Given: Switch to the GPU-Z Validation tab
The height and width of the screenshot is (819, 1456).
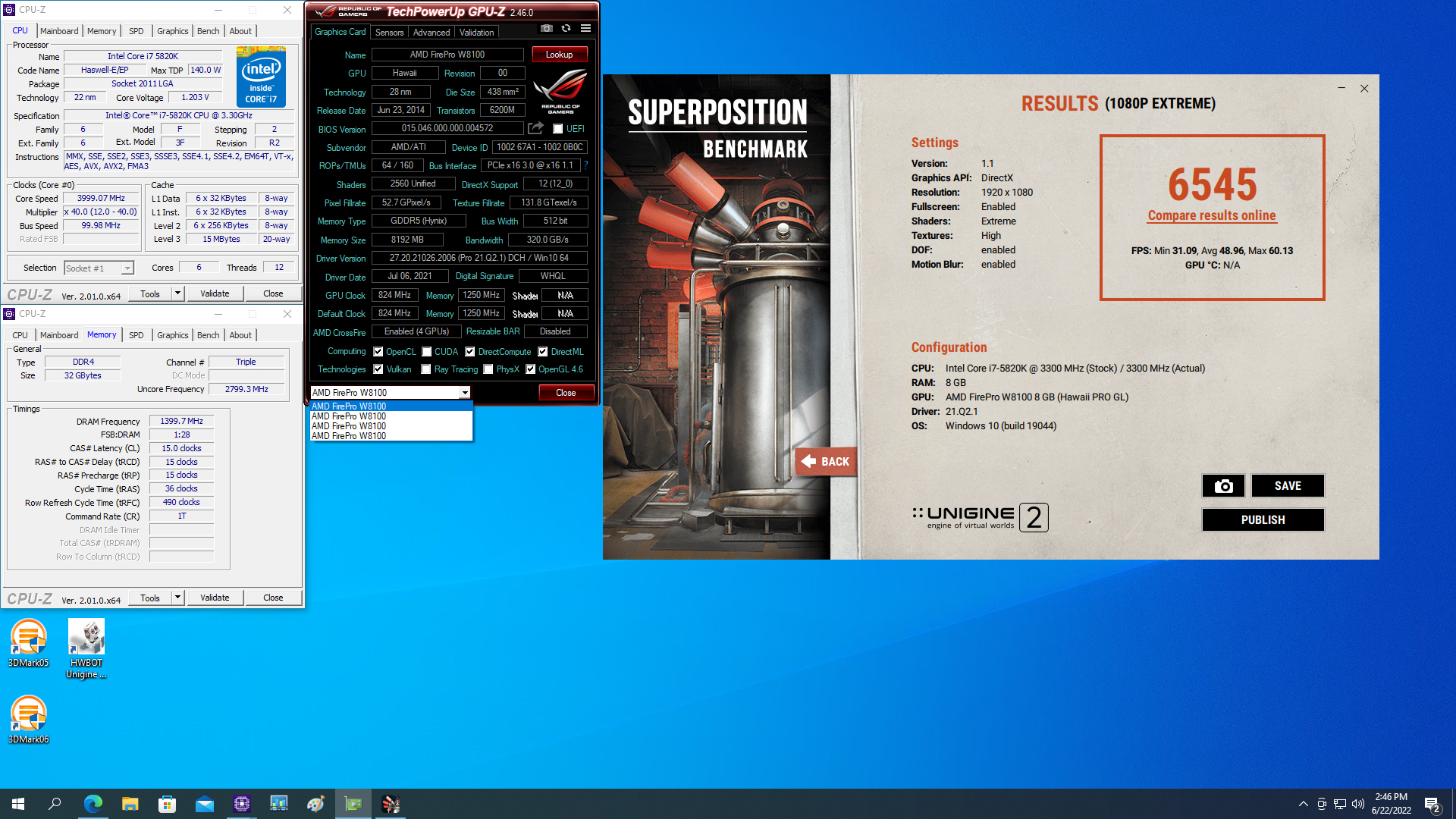Looking at the screenshot, I should [x=476, y=33].
